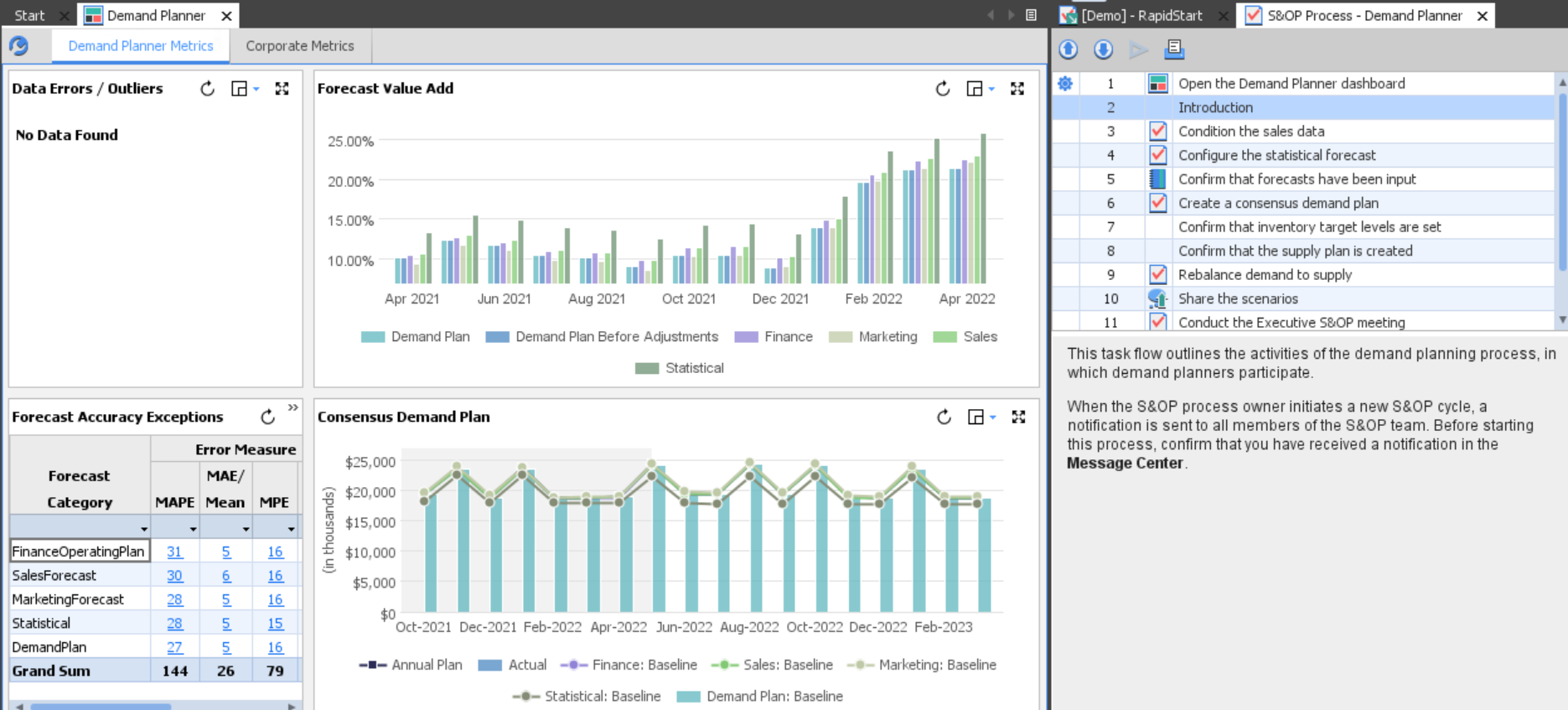This screenshot has width=1568, height=710.
Task: Select step Confirm that the supply plan is created
Action: 1295,251
